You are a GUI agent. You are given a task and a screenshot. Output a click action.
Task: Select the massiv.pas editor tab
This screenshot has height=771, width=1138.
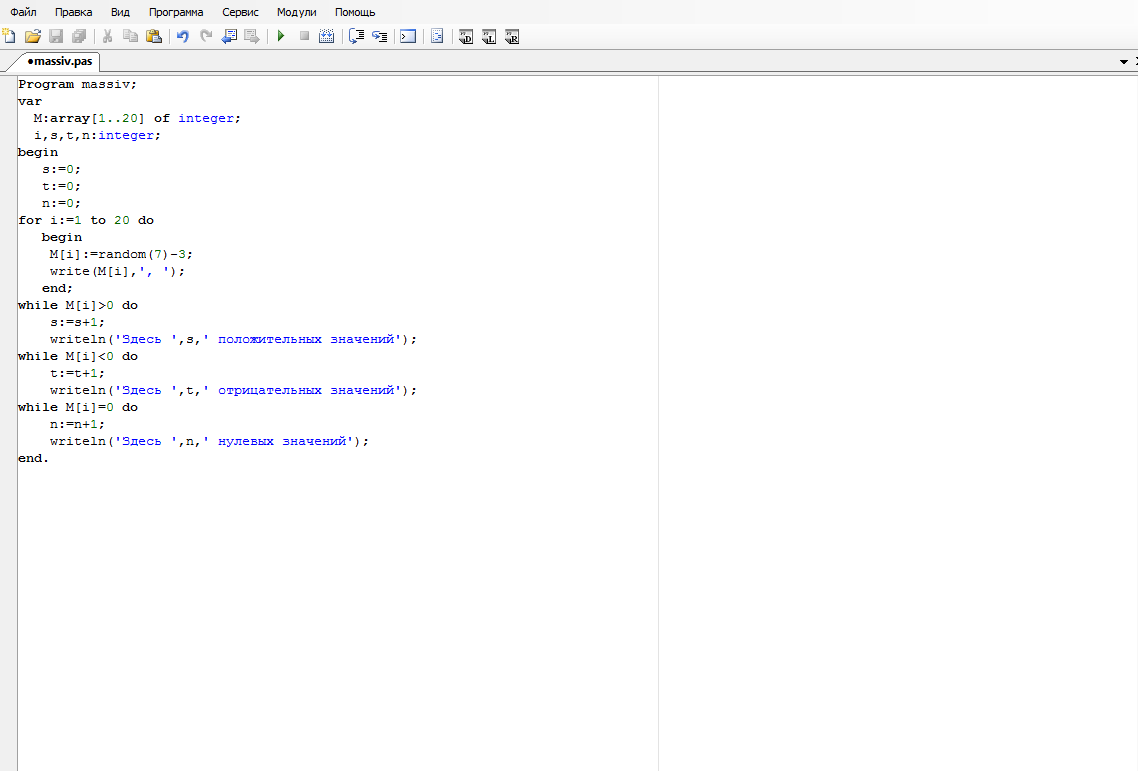pos(60,62)
